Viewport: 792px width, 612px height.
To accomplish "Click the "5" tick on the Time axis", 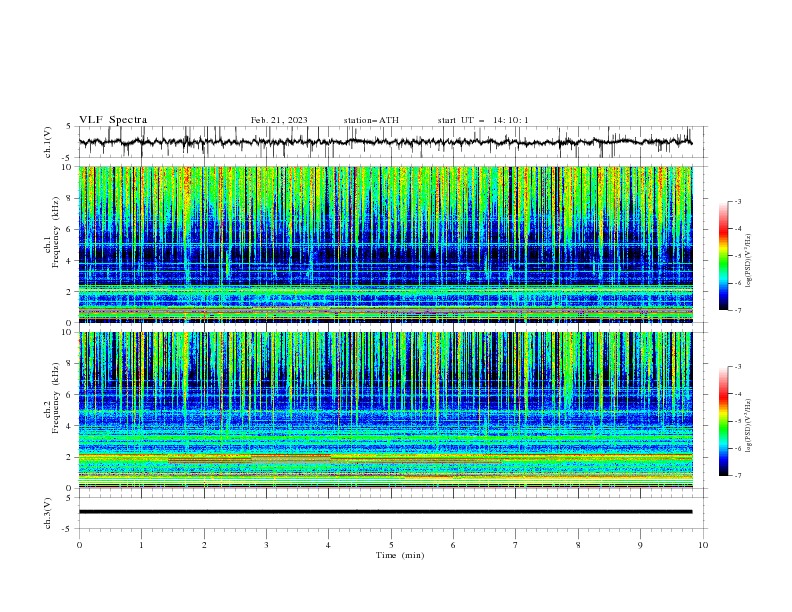I will [x=391, y=545].
